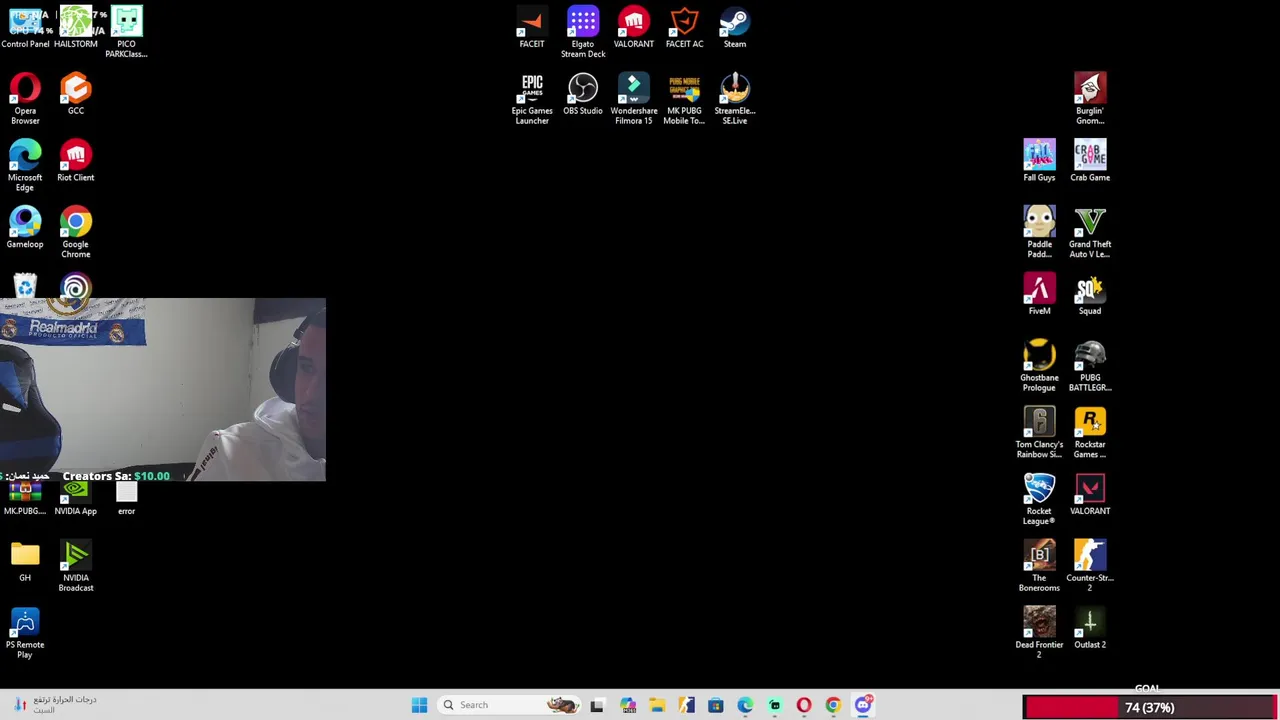The width and height of the screenshot is (1280, 720).
Task: Launch the FiveM shortcut
Action: point(1039,295)
